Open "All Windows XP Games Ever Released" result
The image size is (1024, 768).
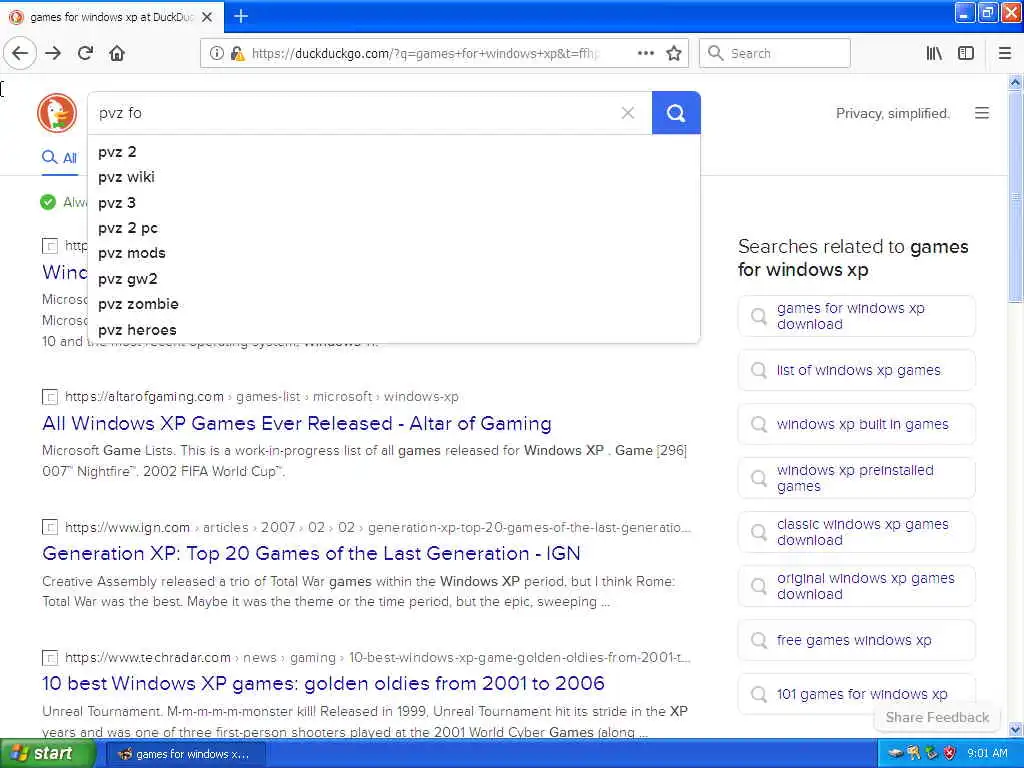(x=296, y=423)
